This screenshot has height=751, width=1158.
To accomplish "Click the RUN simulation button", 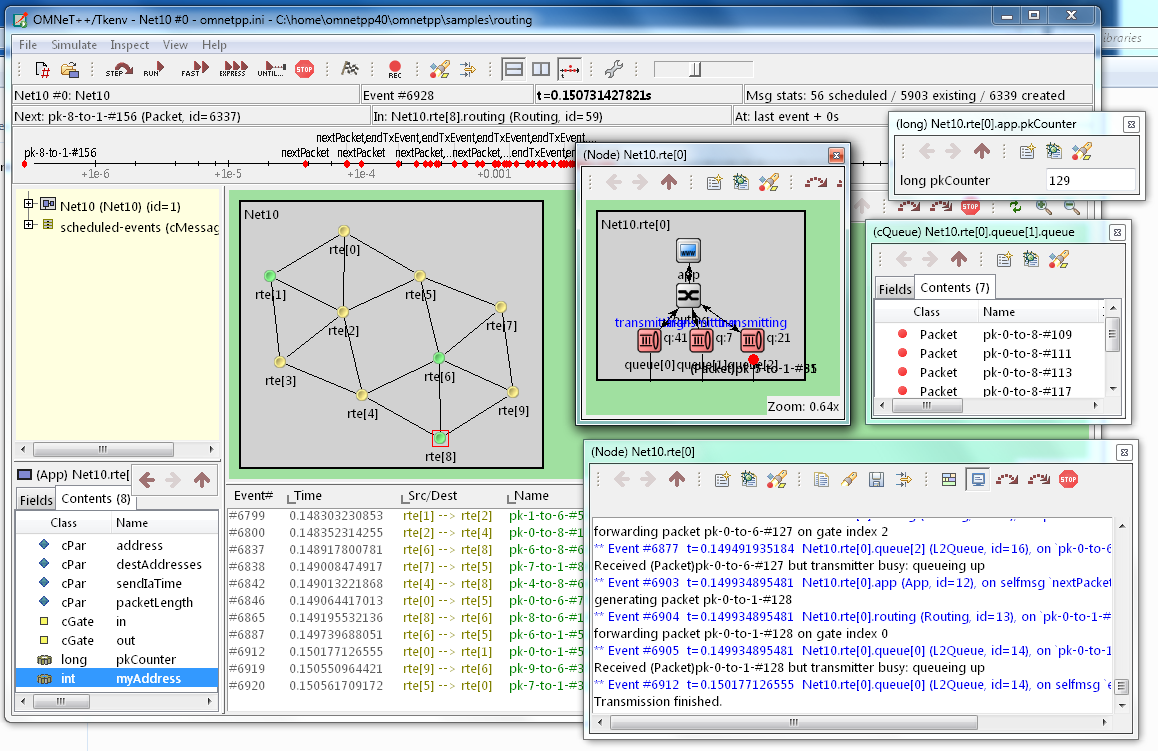I will [154, 69].
